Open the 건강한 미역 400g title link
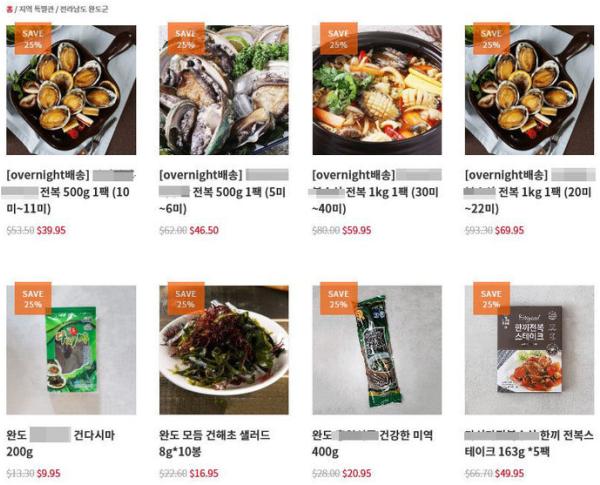The height and width of the screenshot is (485, 600). coord(372,443)
